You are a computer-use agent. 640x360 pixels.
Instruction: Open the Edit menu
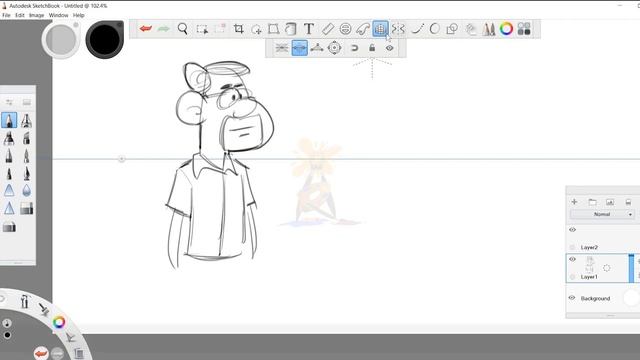pyautogui.click(x=20, y=15)
